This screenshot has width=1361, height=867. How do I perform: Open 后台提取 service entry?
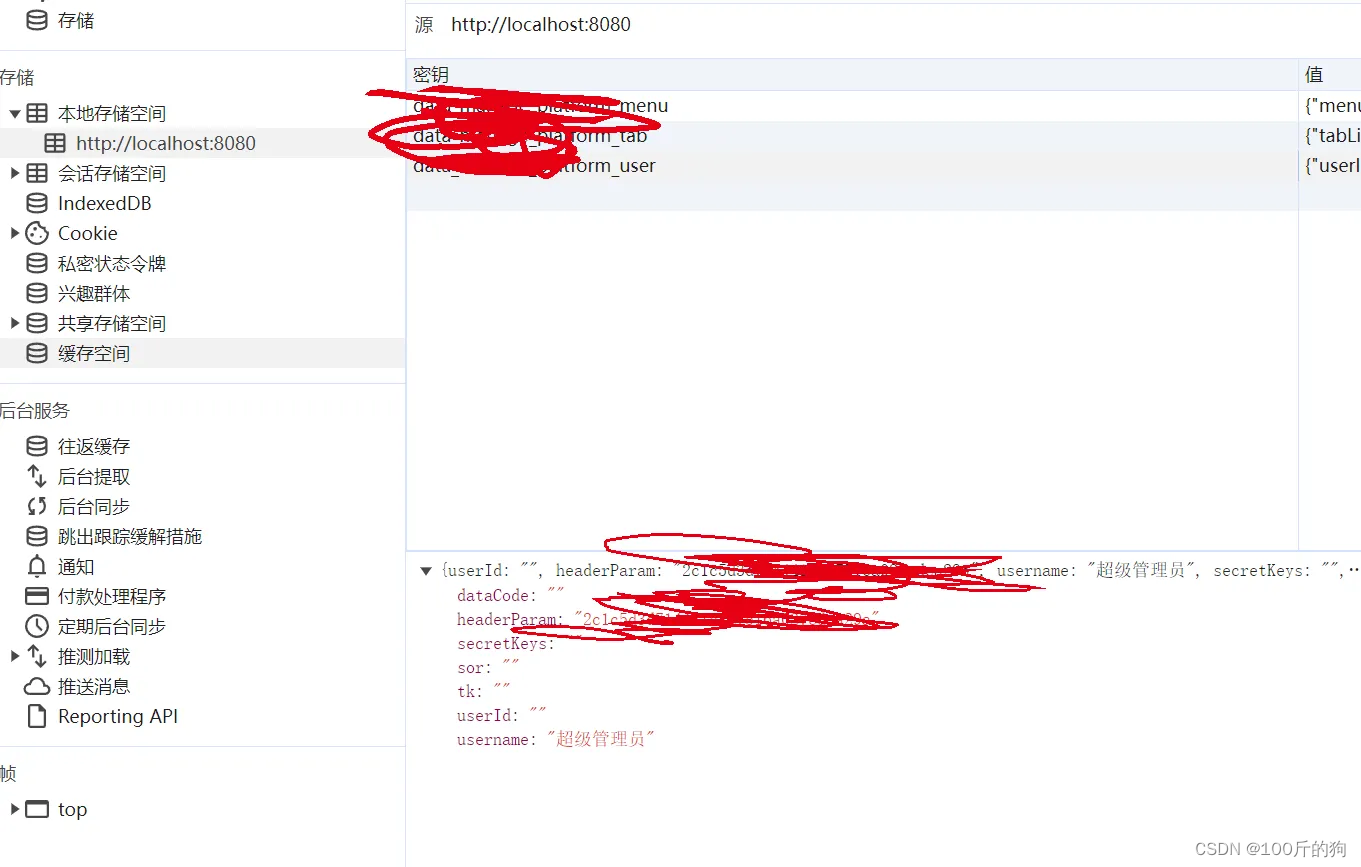tap(94, 477)
